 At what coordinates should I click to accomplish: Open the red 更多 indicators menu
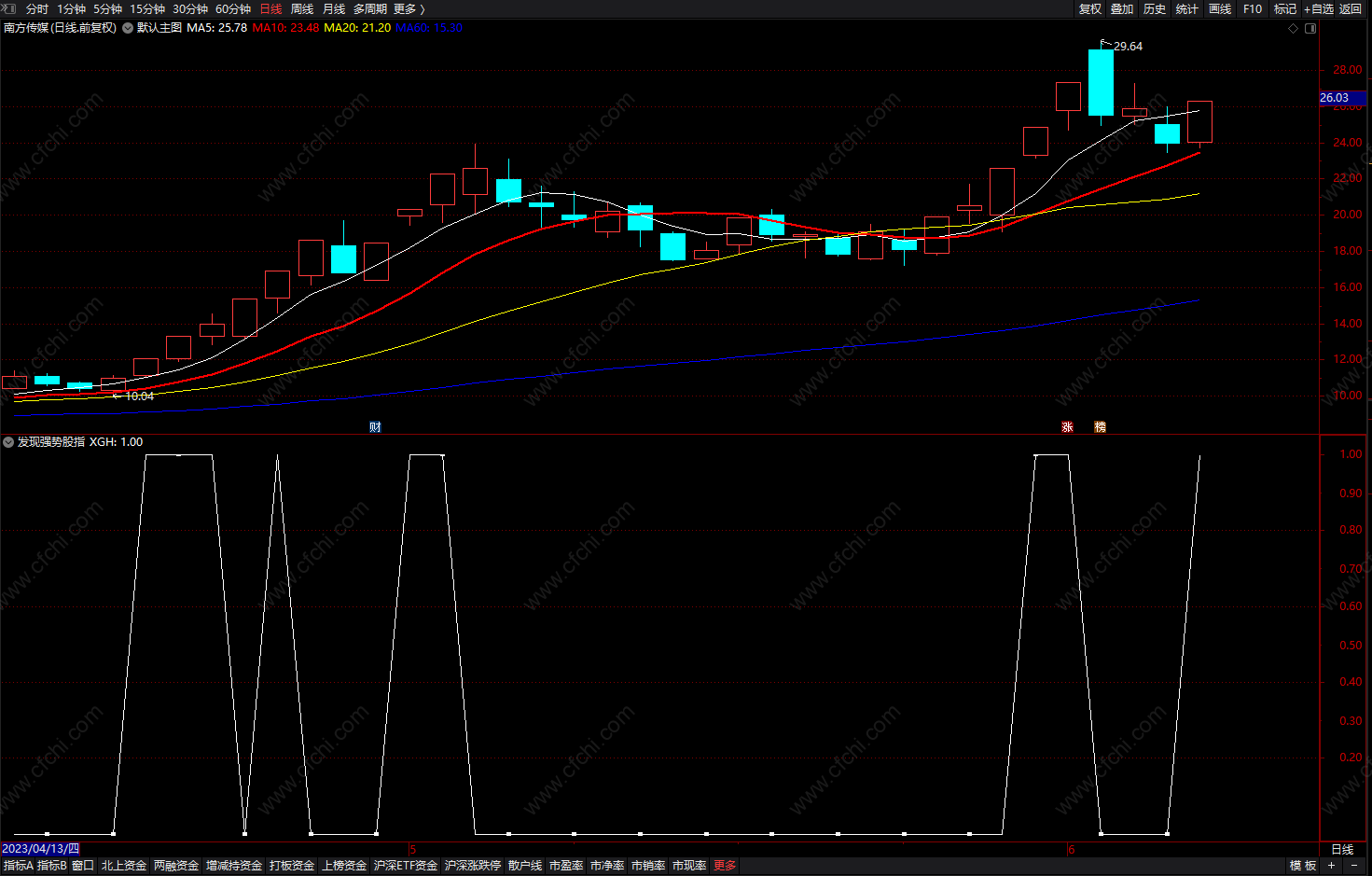click(725, 866)
